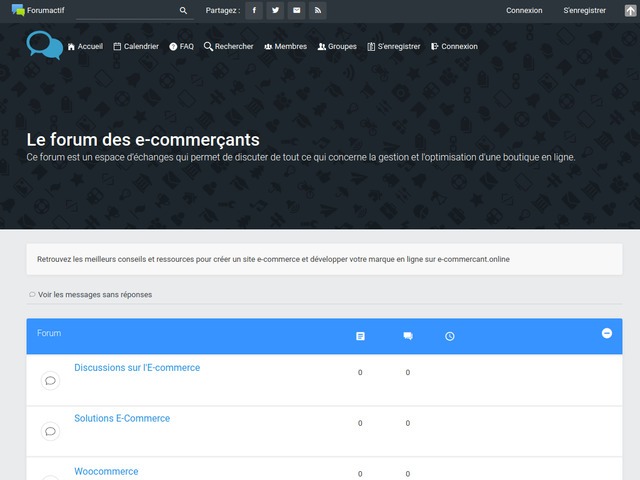640x480 pixels.
Task: Click S'enregistrer in the top bar
Action: (584, 10)
